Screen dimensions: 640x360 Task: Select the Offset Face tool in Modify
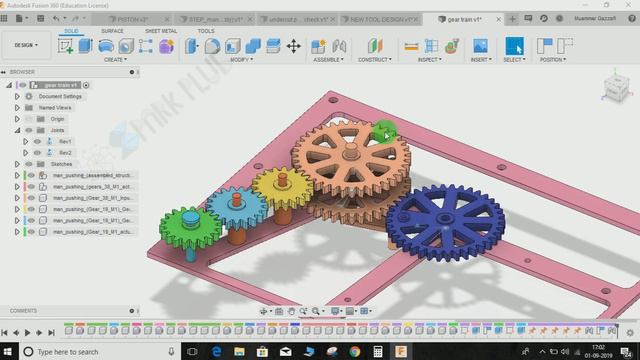[273, 46]
